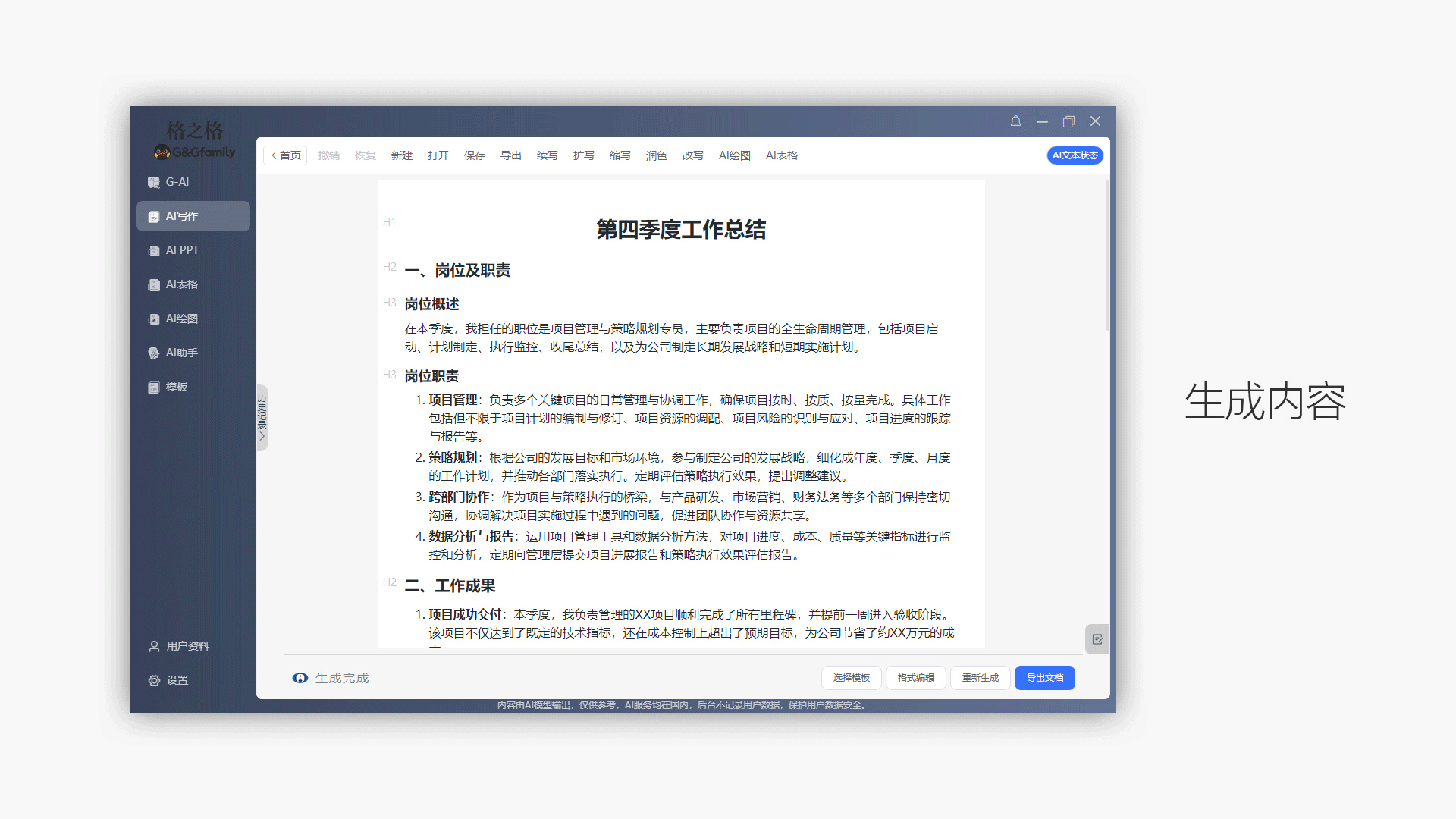1456x819 pixels.
Task: Open the AI助手 sidebar section
Action: [x=181, y=353]
